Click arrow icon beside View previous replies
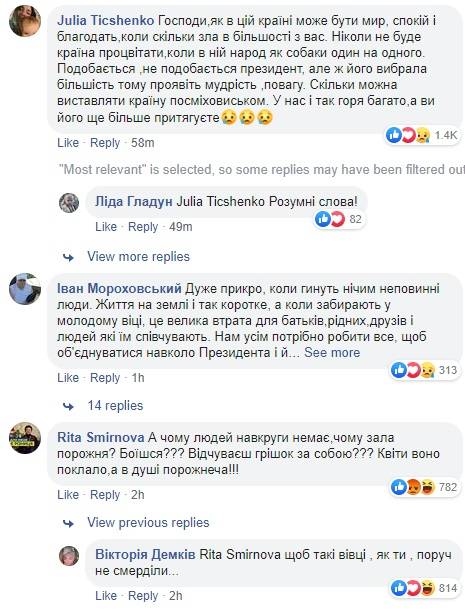 (x=68, y=523)
